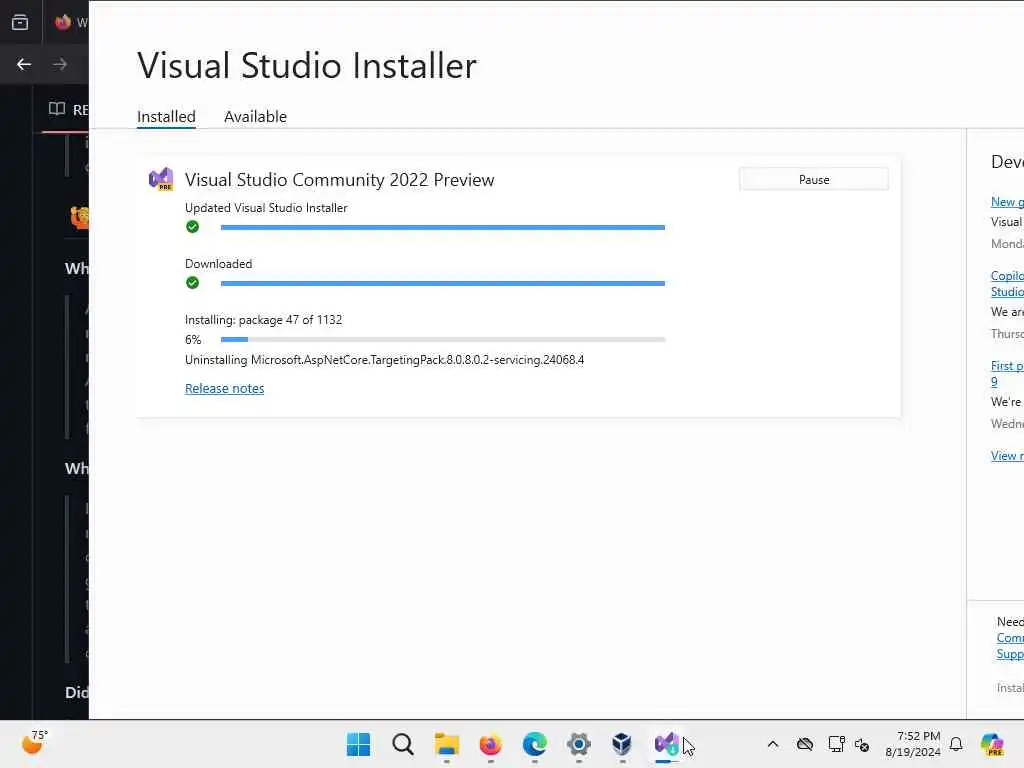Image resolution: width=1024 pixels, height=768 pixels.
Task: Pause the Visual Studio installation
Action: click(814, 180)
